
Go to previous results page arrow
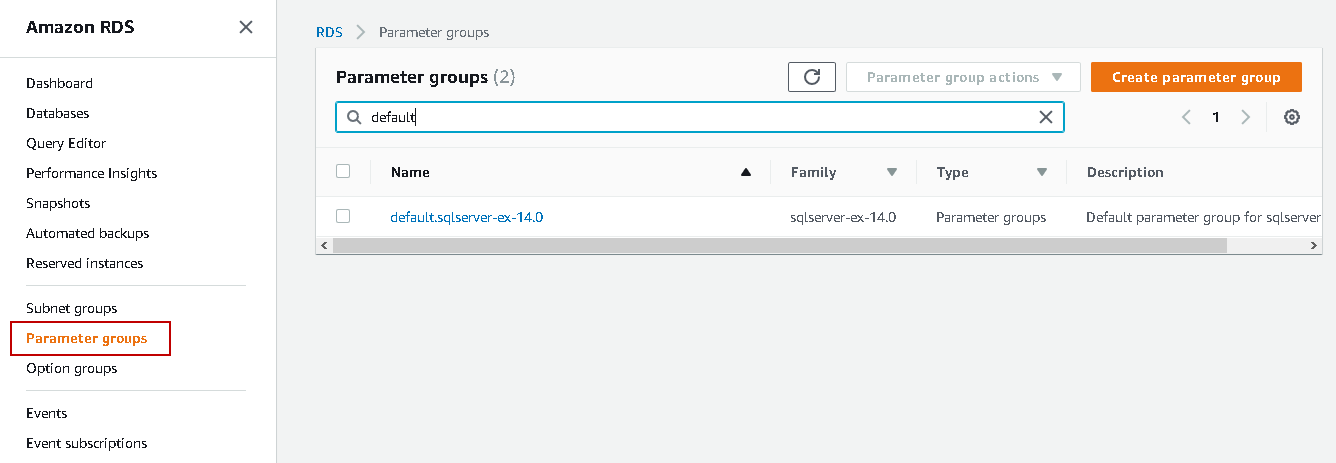(1186, 117)
